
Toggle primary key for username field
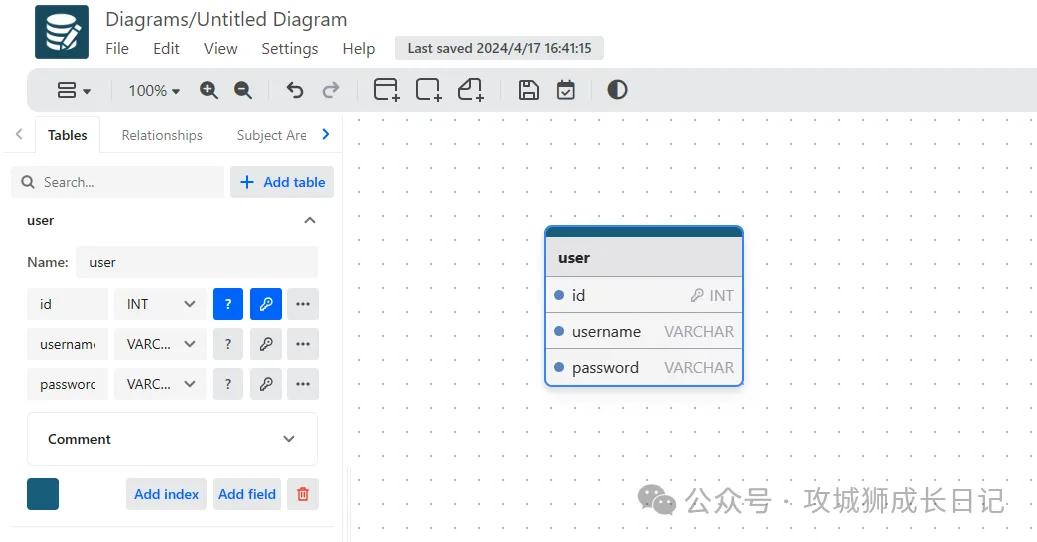266,344
